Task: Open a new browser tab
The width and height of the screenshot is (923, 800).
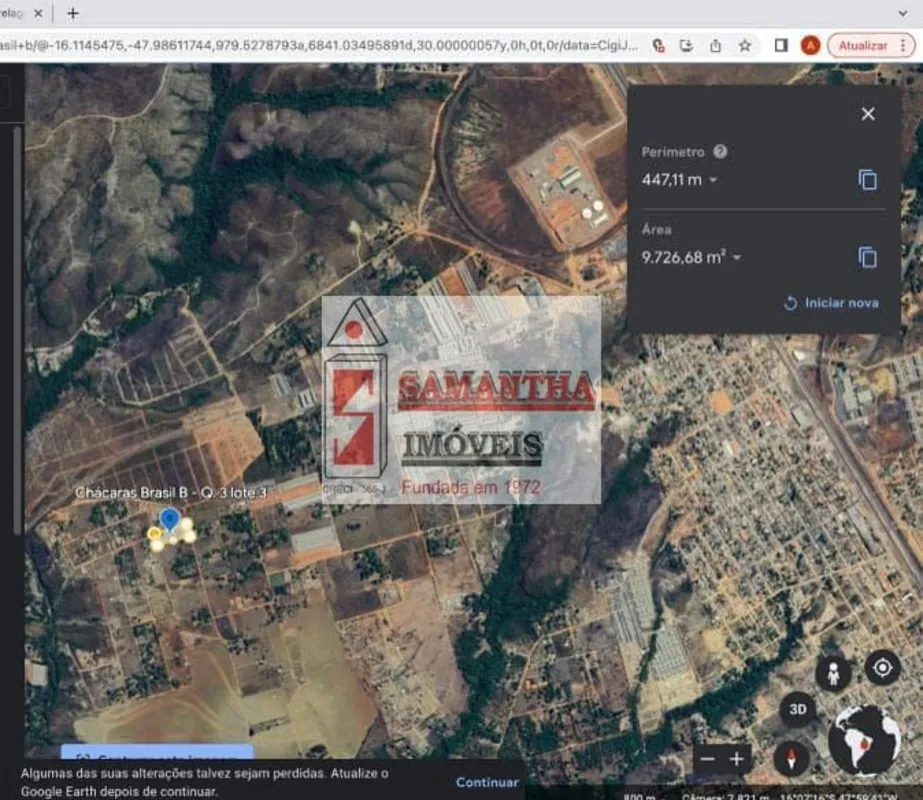Action: pos(72,13)
